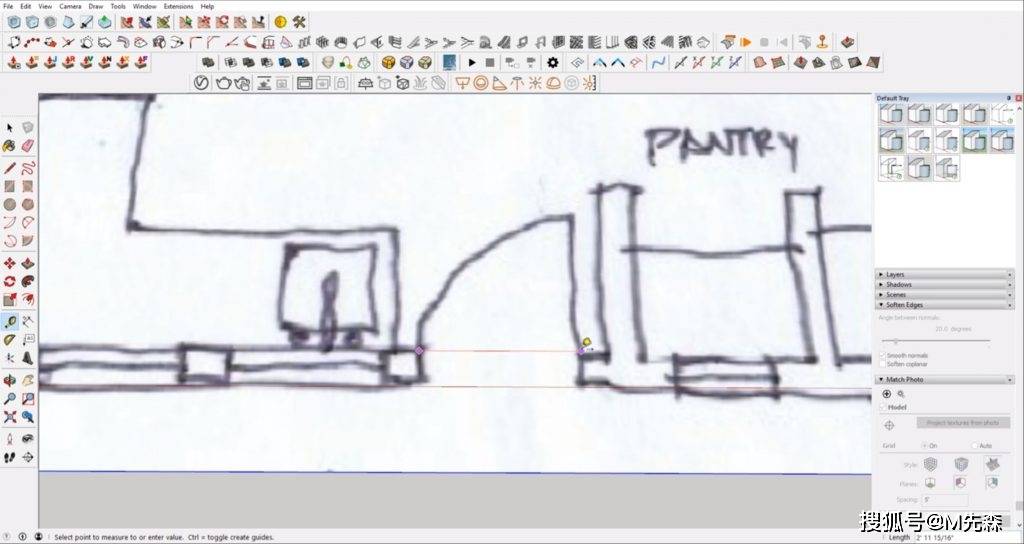The width and height of the screenshot is (1024, 544).
Task: Click the status bar info circle icon
Action: pyautogui.click(x=22, y=537)
